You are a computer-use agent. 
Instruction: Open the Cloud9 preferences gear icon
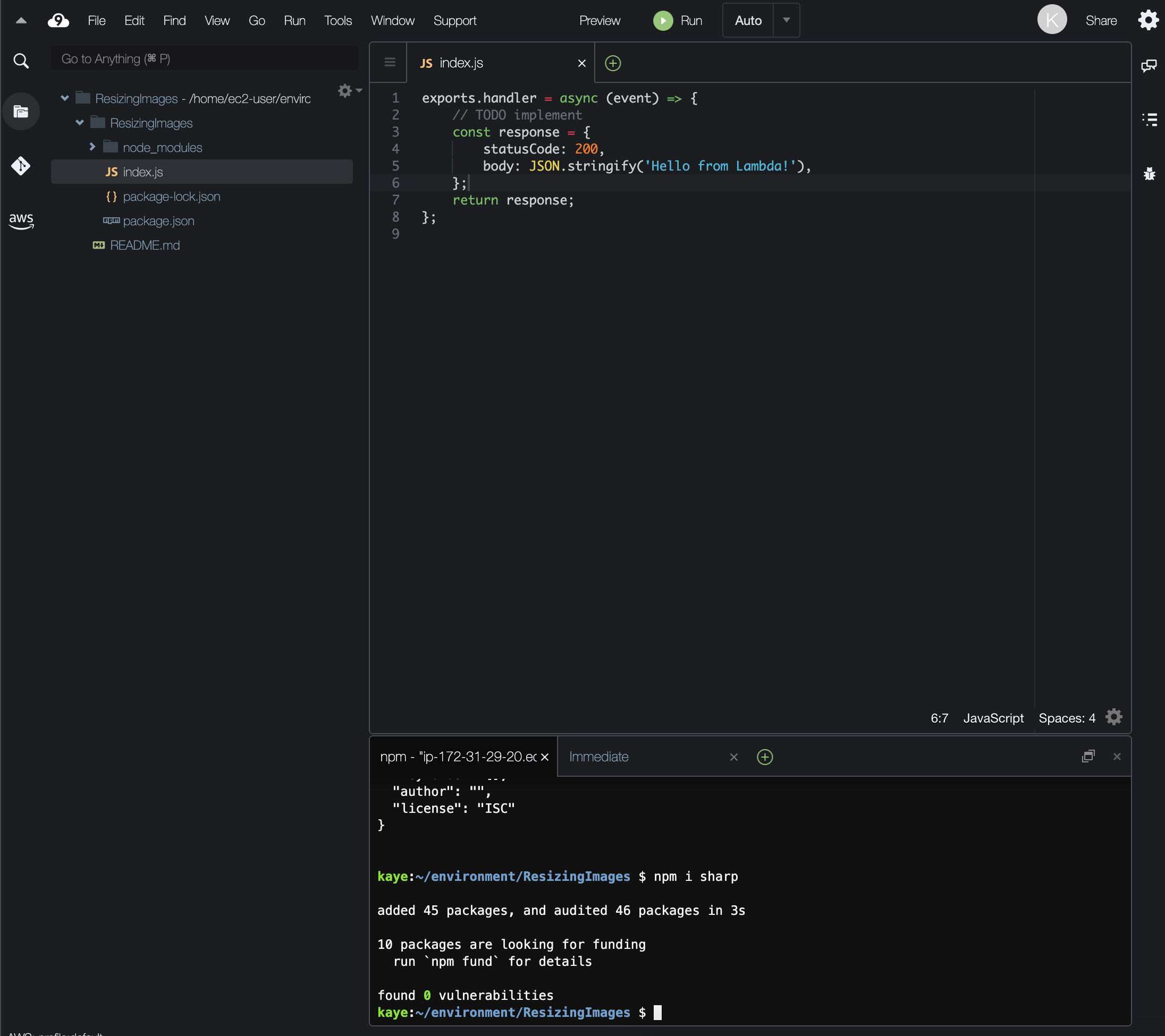click(x=1148, y=21)
